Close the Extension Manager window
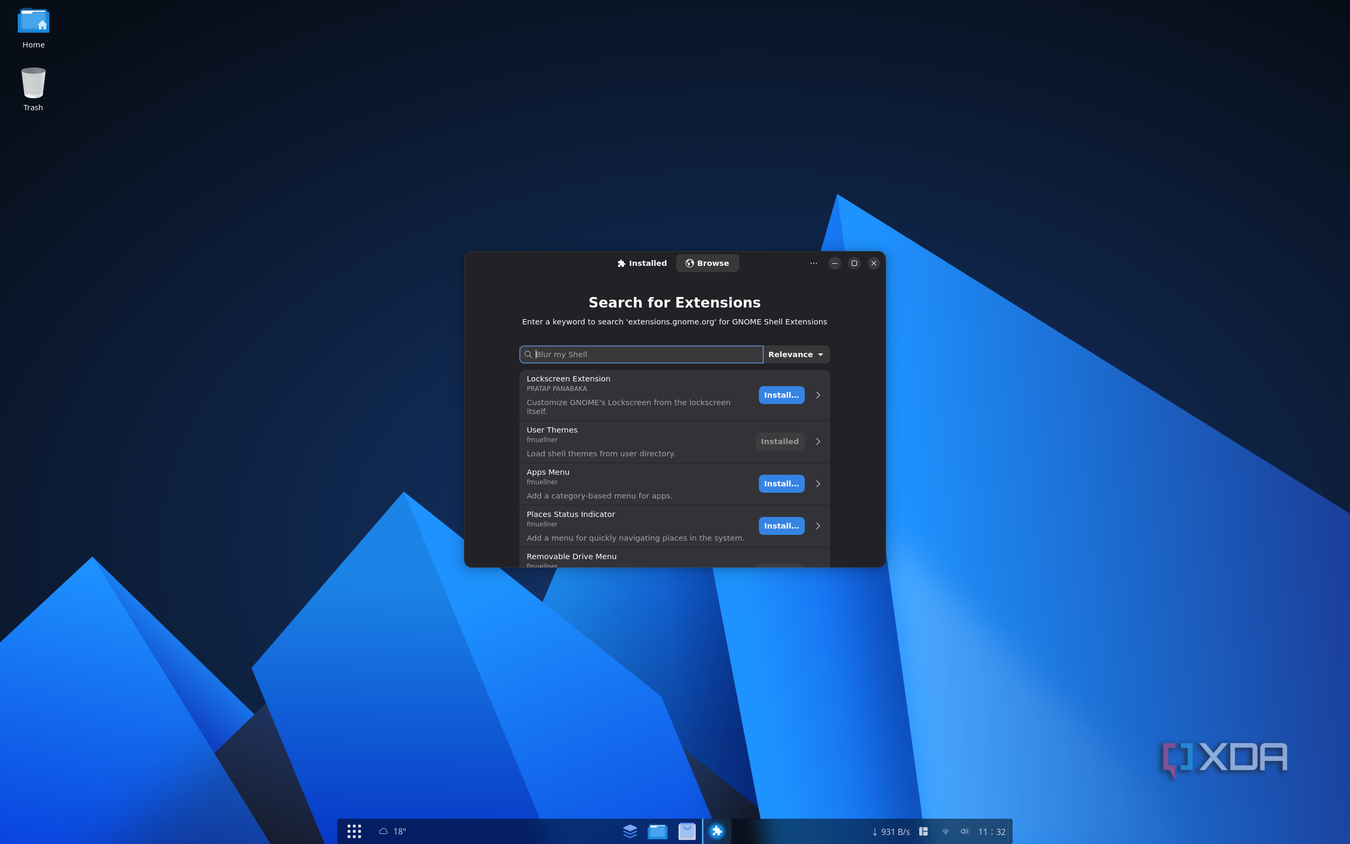 pos(874,263)
